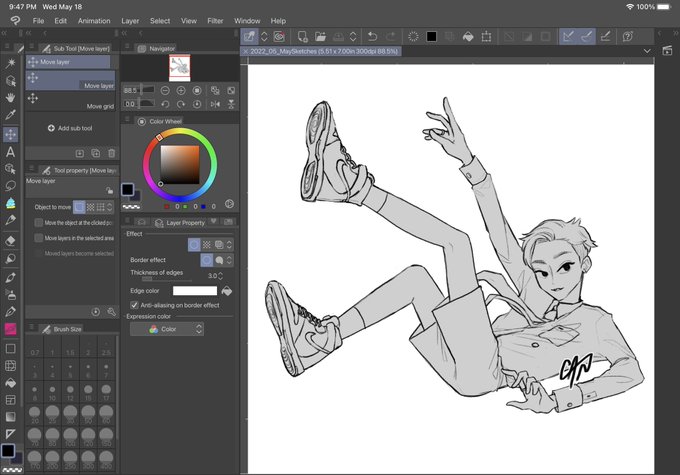Image resolution: width=680 pixels, height=475 pixels.
Task: Create a new canvas with the New icon
Action: click(x=302, y=37)
